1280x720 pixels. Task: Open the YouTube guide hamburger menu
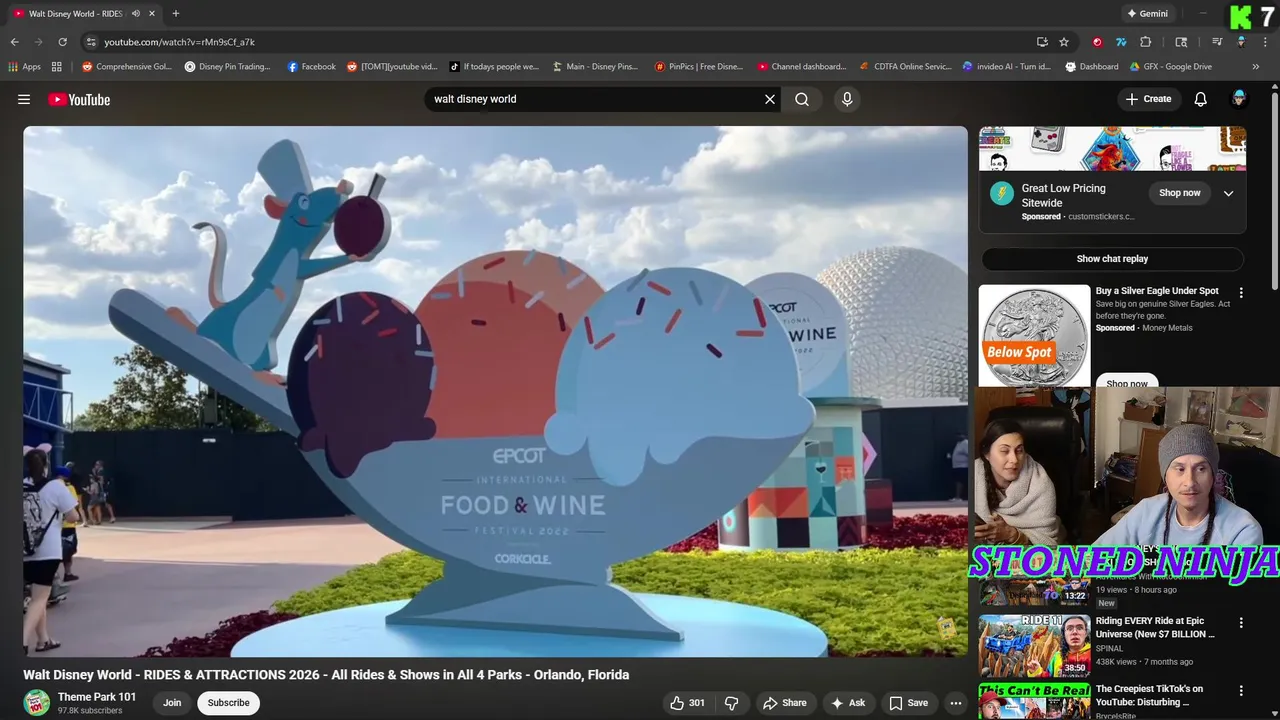pyautogui.click(x=24, y=99)
